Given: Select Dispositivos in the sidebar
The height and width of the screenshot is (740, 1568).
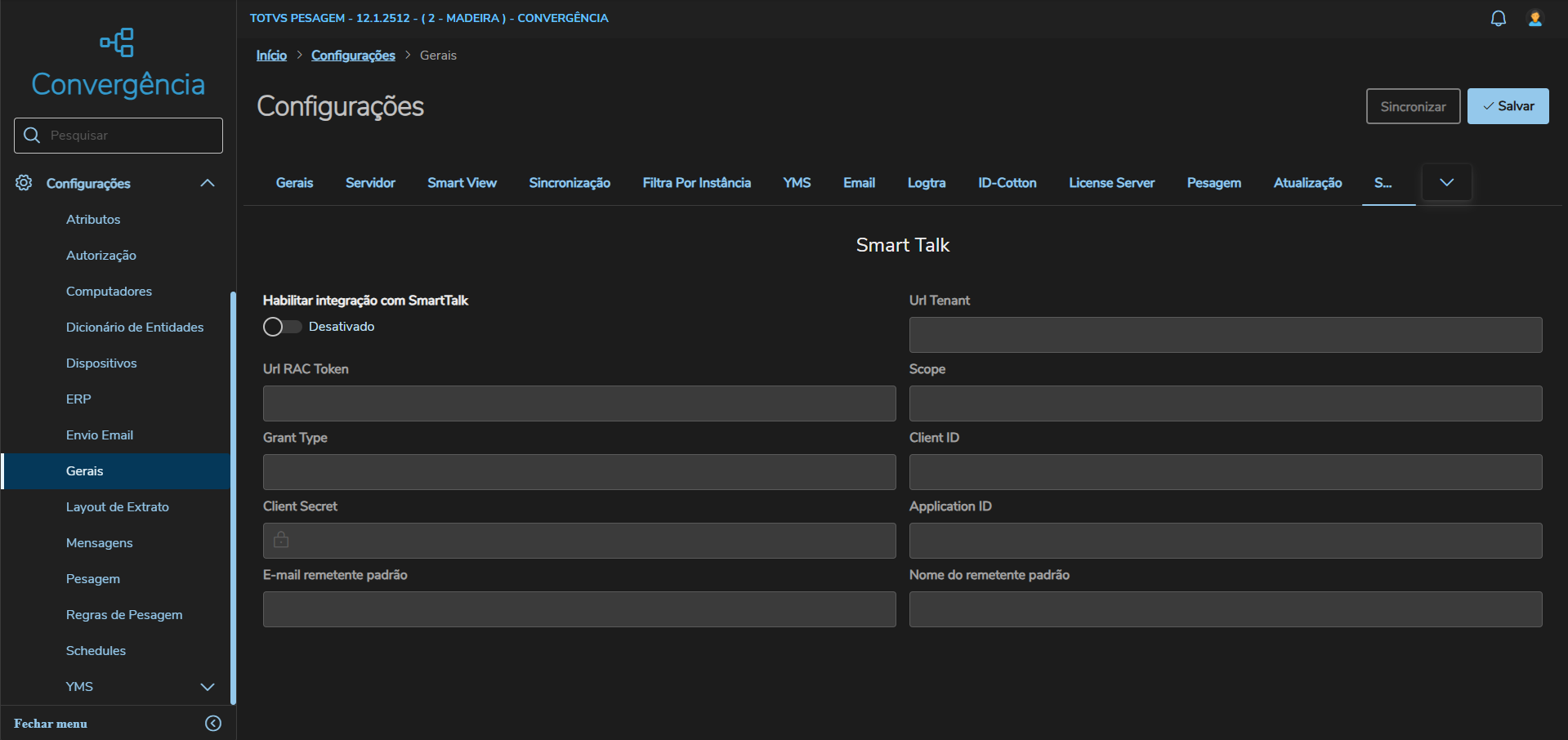Looking at the screenshot, I should (x=101, y=363).
